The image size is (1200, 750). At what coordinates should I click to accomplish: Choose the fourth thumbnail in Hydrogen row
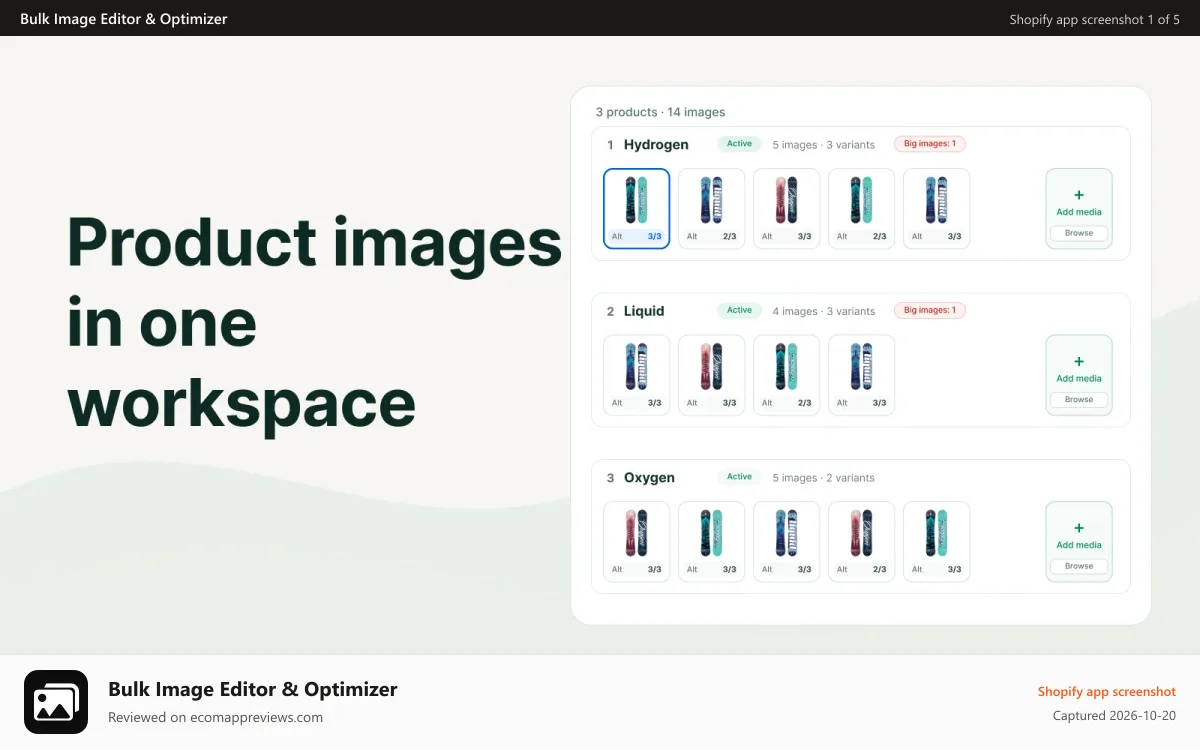pyautogui.click(x=862, y=208)
